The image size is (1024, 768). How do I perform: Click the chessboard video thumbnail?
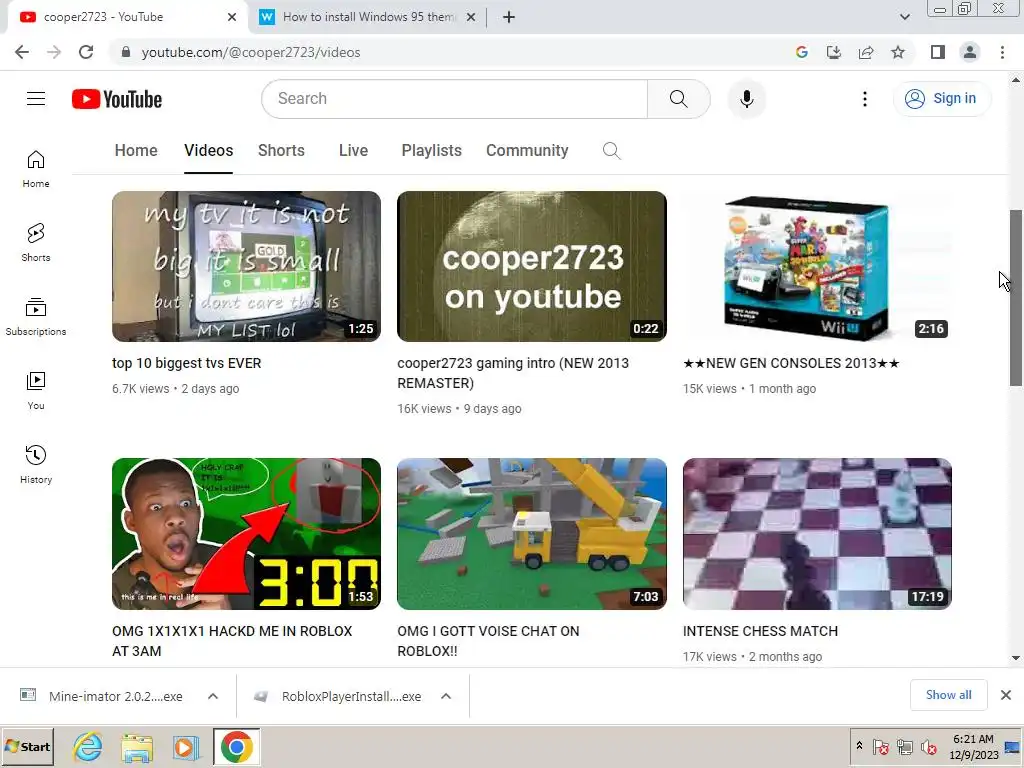tap(817, 534)
